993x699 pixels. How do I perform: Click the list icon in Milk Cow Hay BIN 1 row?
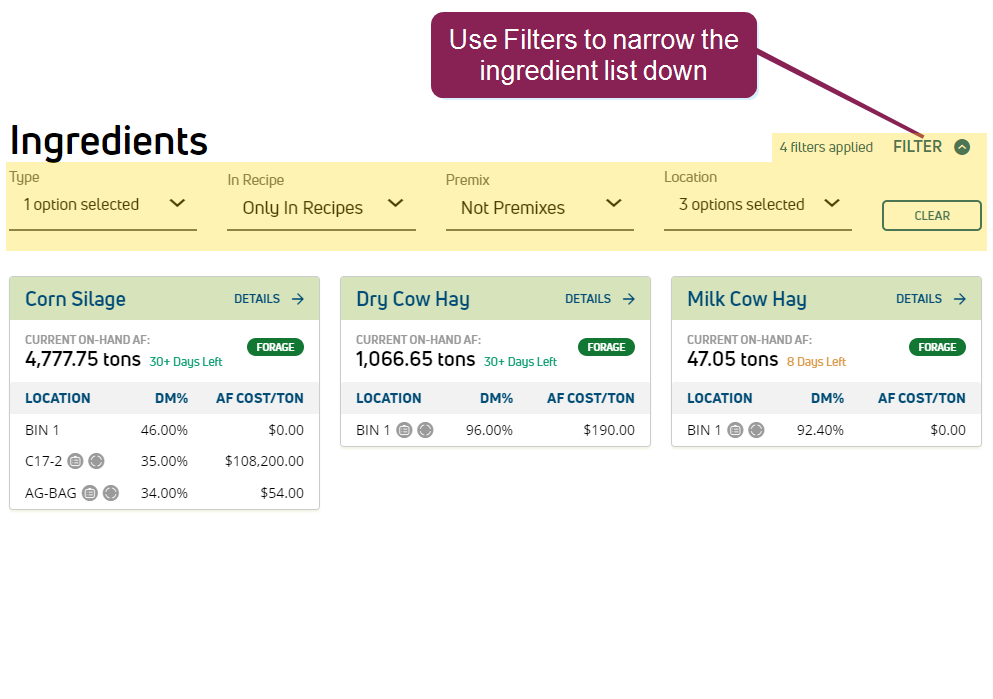click(x=735, y=430)
